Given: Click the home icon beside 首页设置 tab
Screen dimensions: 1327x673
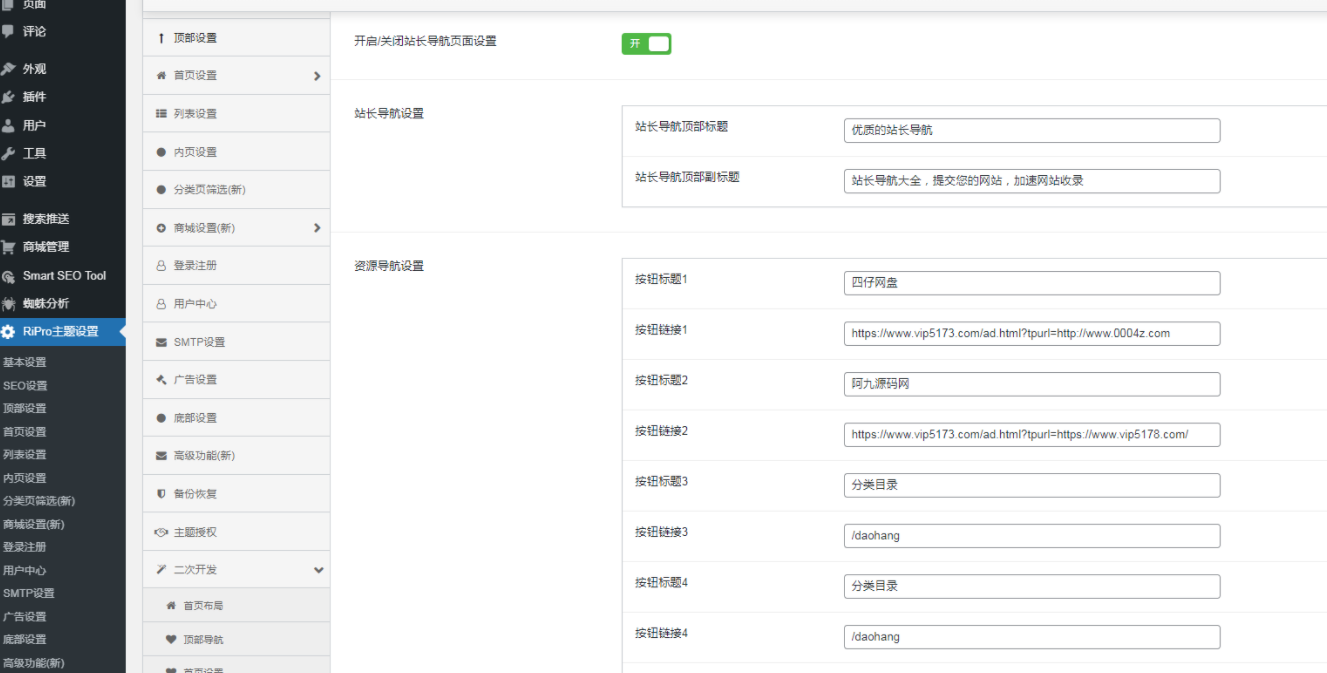Looking at the screenshot, I should click(161, 76).
